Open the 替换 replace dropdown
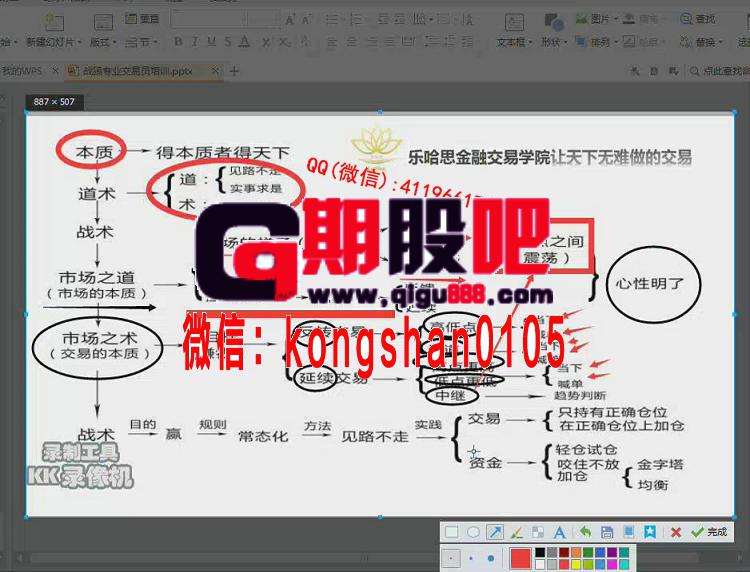 pos(701,42)
